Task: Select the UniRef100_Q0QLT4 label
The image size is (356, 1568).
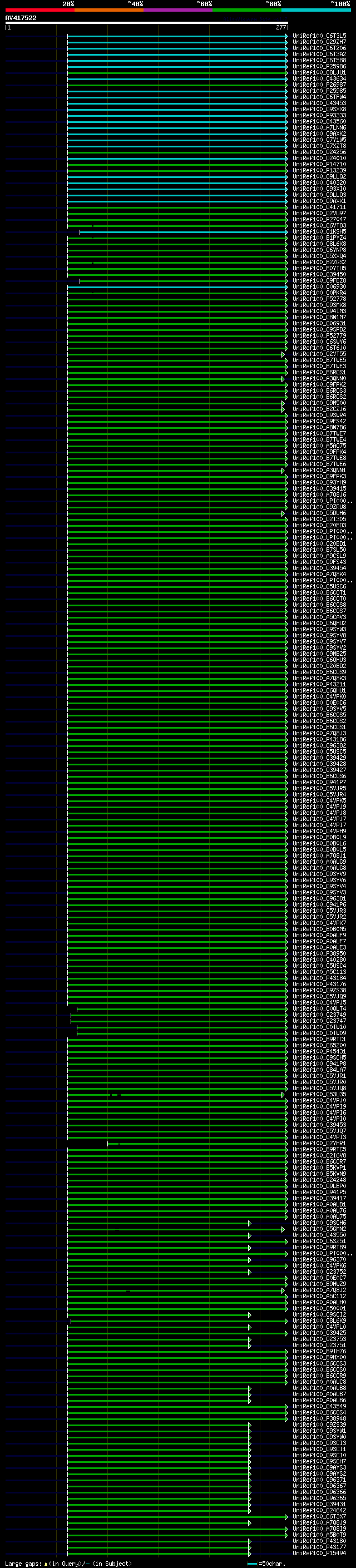Action: click(319, 1008)
